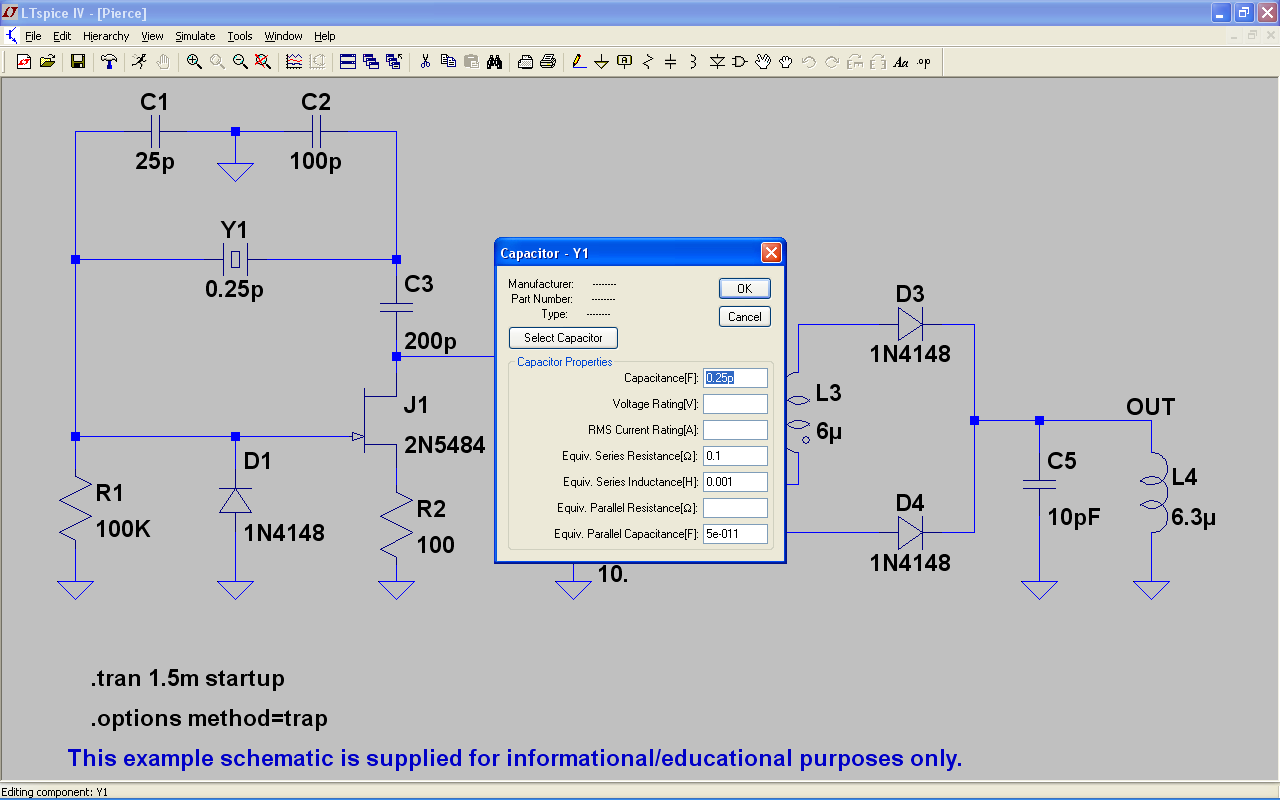Click the Run simulation icon
Viewport: 1280px width, 800px height.
[x=139, y=62]
